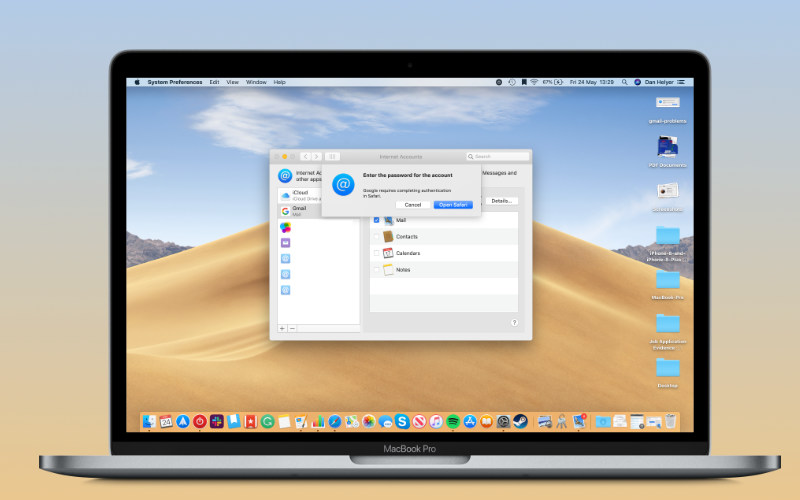Launch Grammarly from the dock

[267, 421]
